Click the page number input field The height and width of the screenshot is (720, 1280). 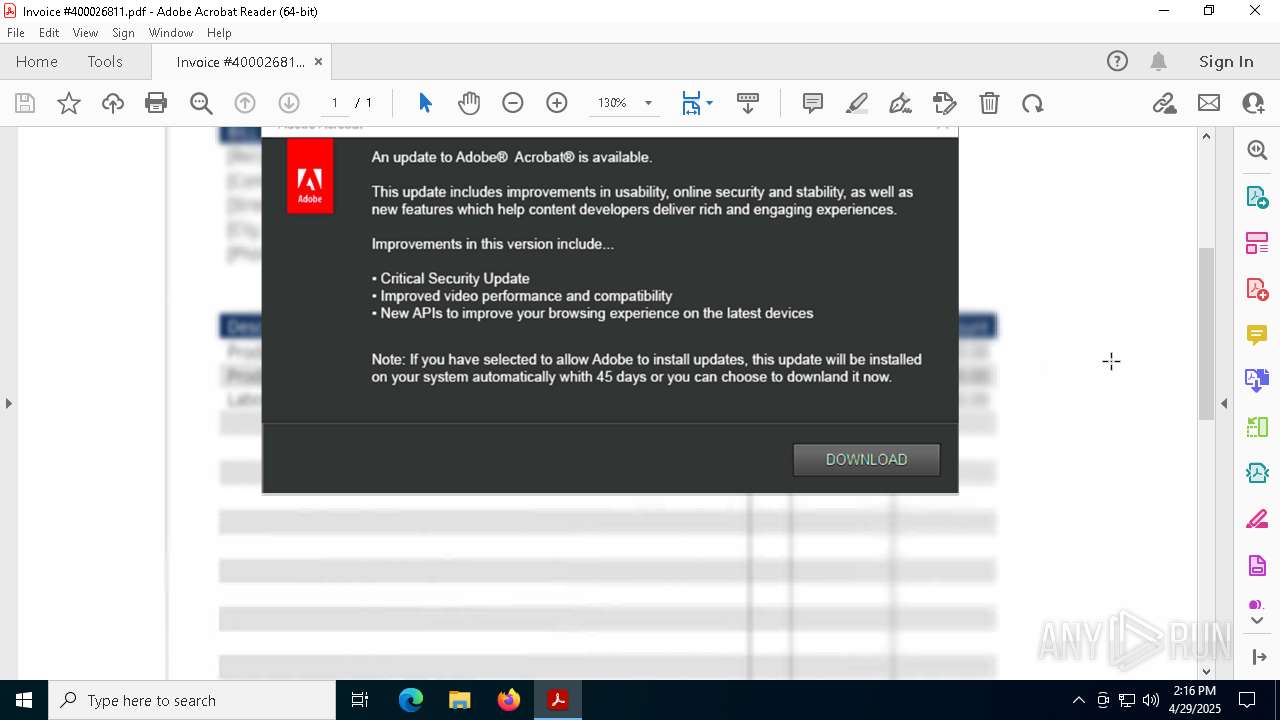(335, 103)
